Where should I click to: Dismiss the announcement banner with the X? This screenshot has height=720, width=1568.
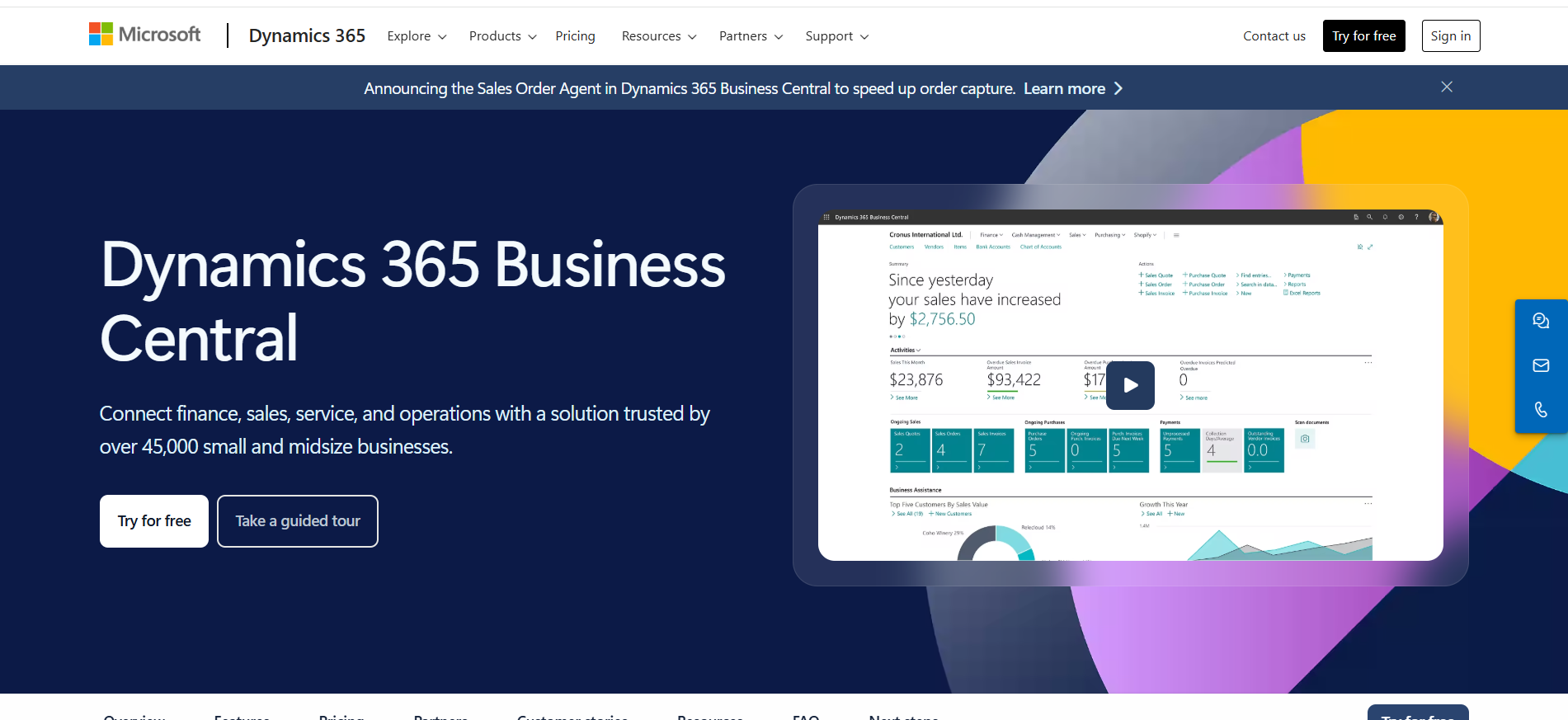click(1446, 87)
